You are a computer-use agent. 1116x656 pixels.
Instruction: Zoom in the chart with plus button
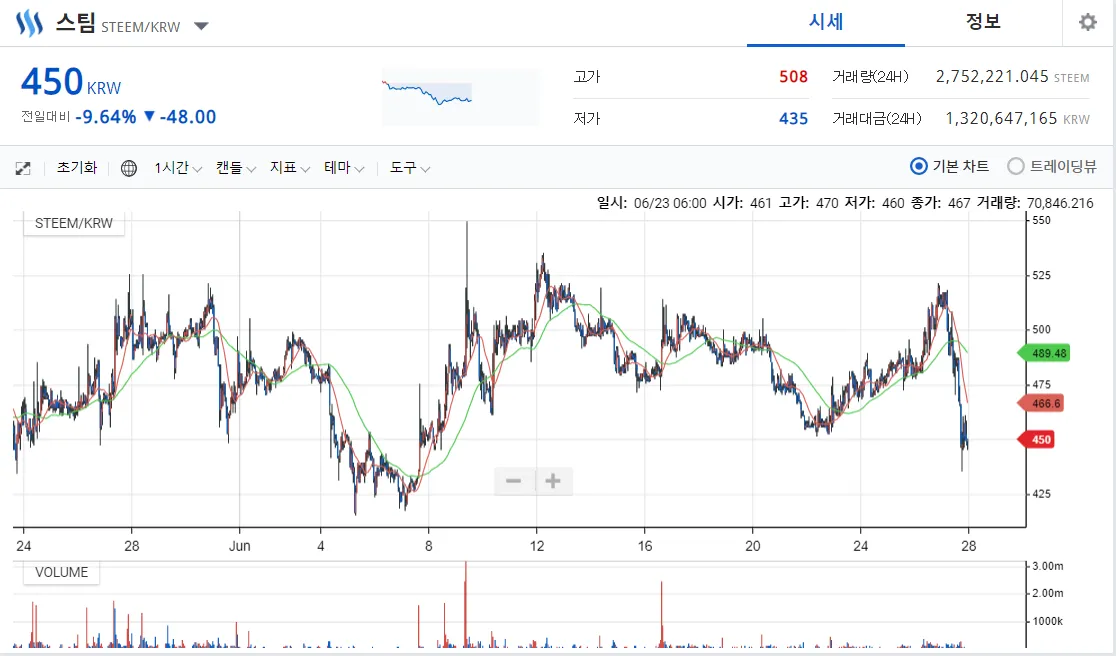pos(553,481)
